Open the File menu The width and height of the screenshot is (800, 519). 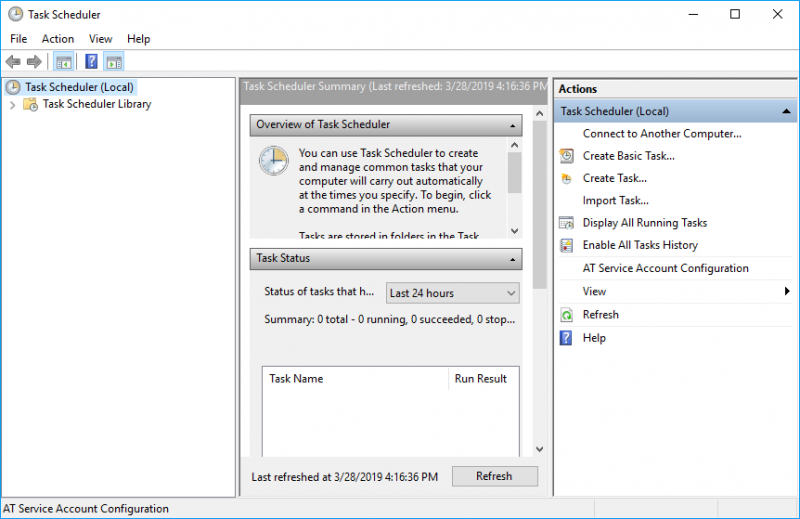coord(18,39)
